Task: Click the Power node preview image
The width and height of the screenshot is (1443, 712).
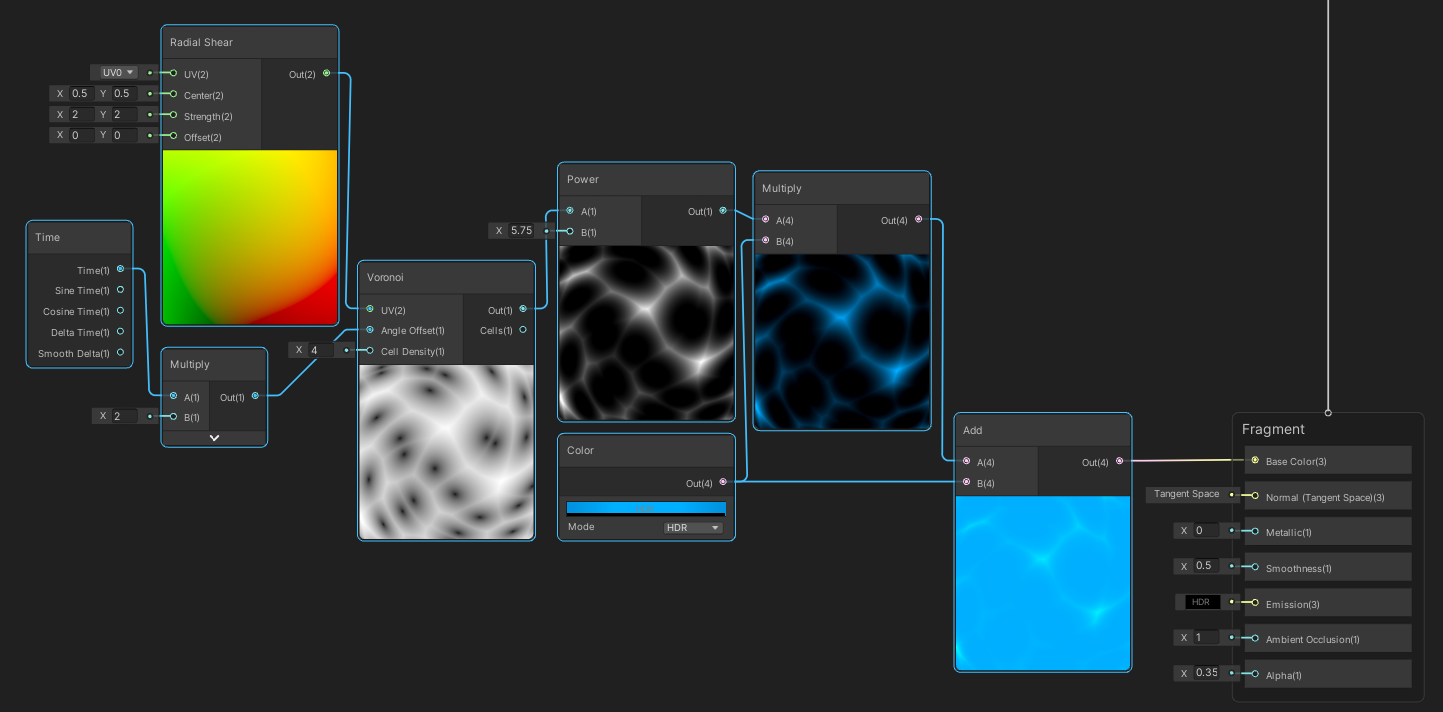Action: point(646,333)
